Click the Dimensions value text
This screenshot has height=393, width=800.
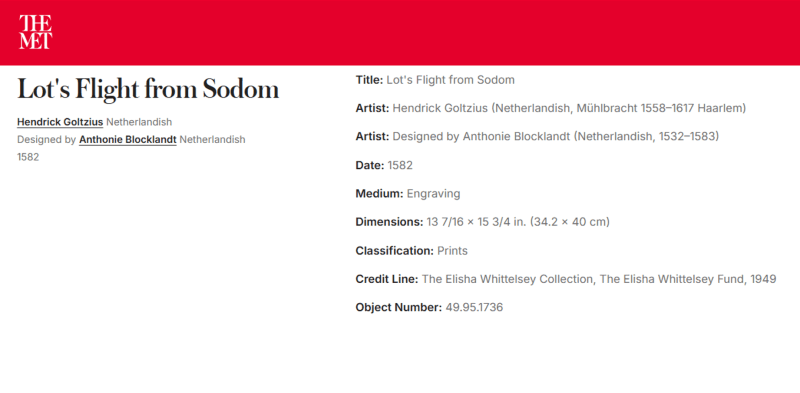click(x=518, y=223)
